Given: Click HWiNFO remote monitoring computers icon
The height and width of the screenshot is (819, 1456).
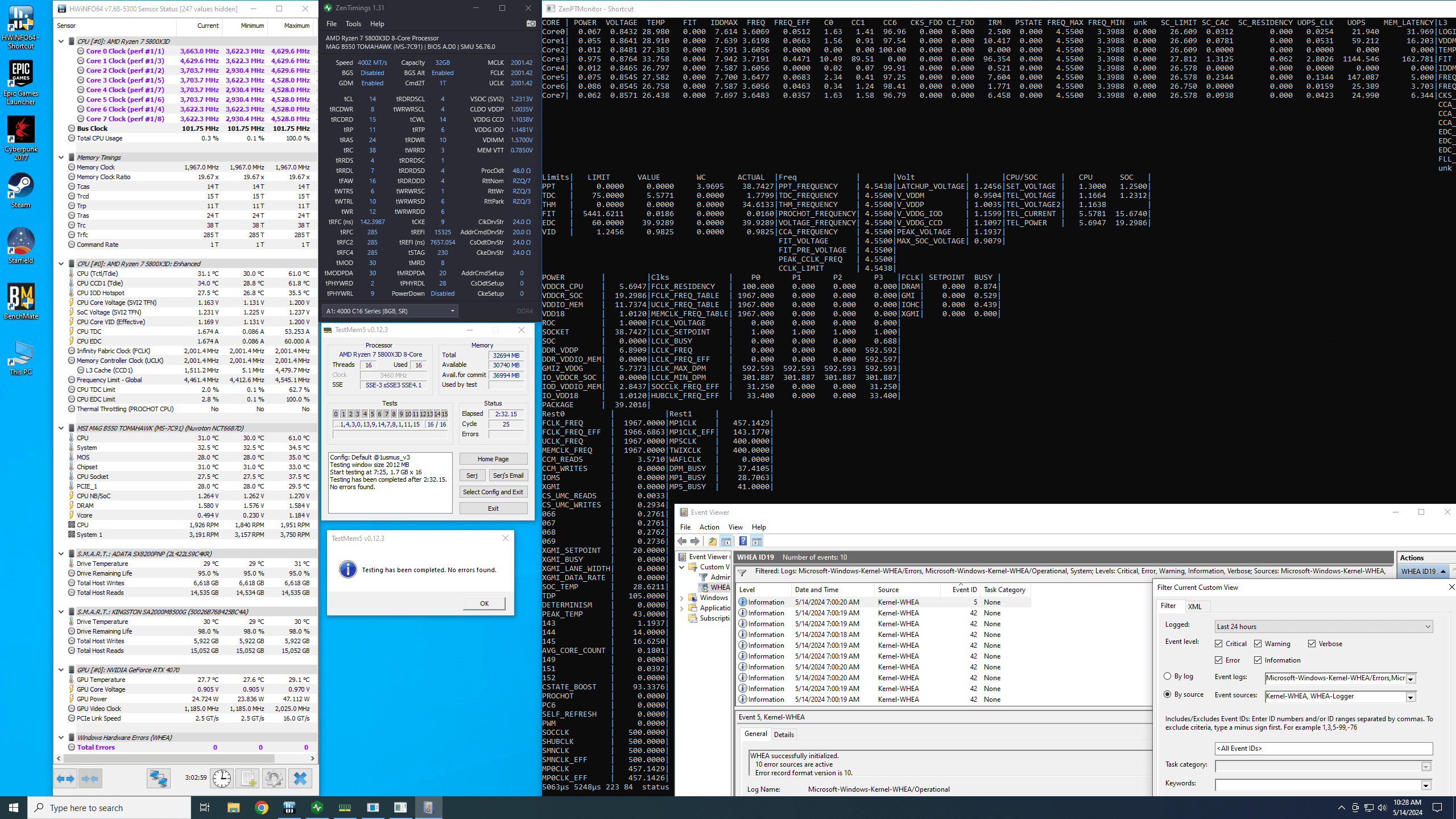Looking at the screenshot, I should click(158, 778).
